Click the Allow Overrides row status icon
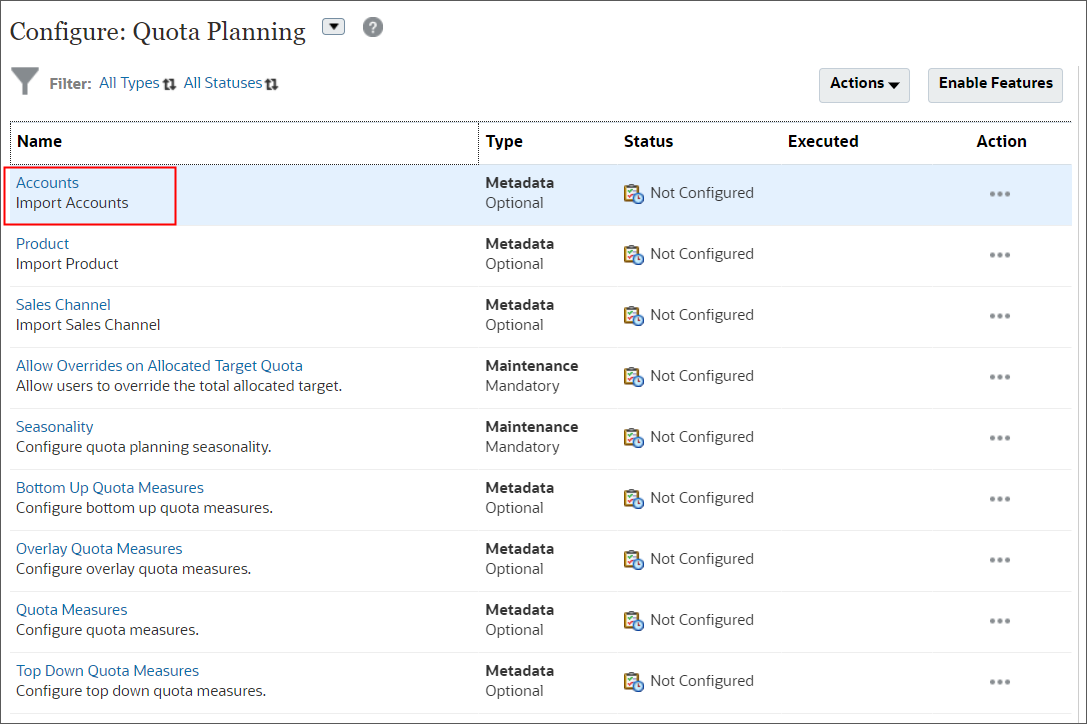The image size is (1087, 724). tap(634, 377)
